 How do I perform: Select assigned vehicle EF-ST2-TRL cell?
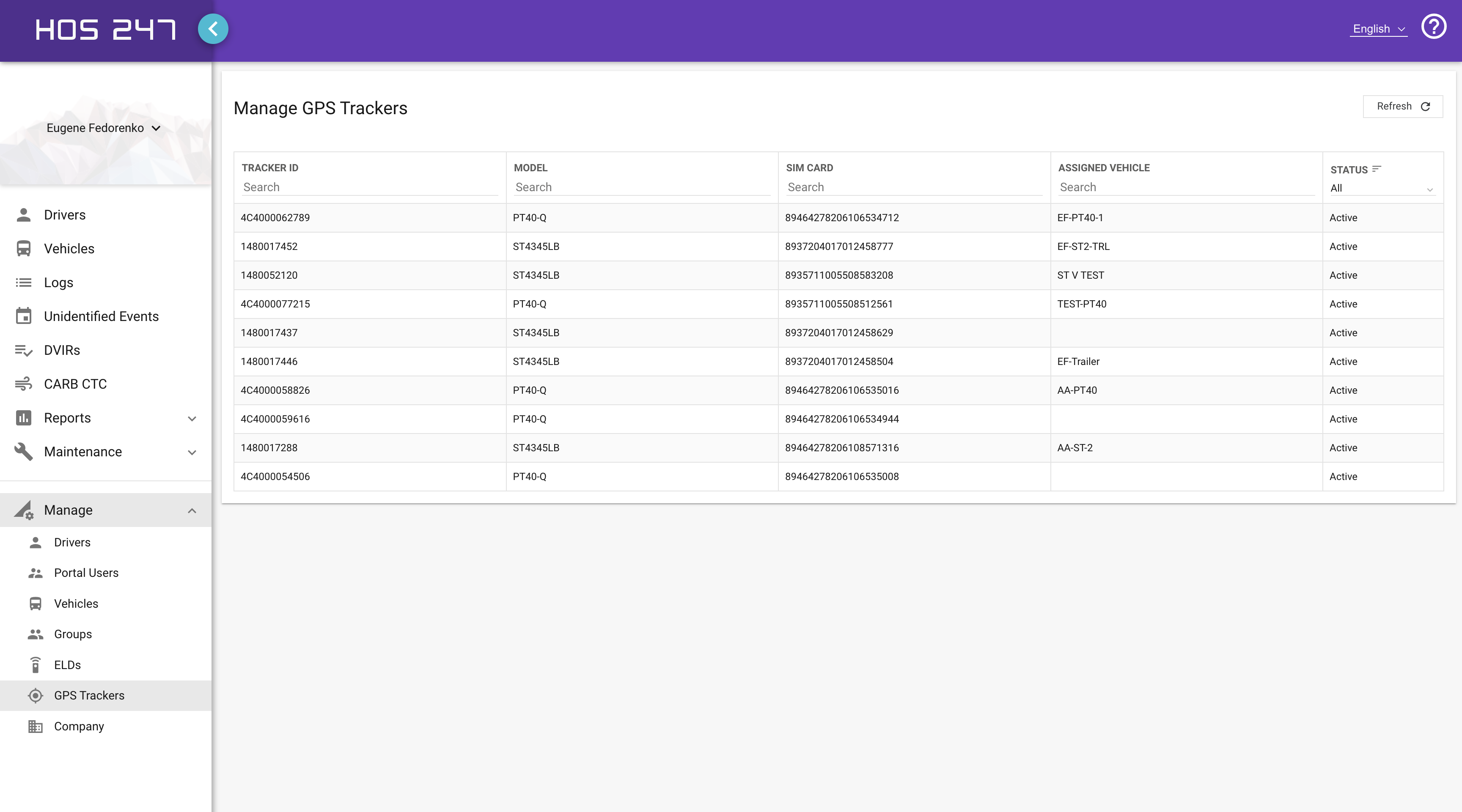(1186, 247)
